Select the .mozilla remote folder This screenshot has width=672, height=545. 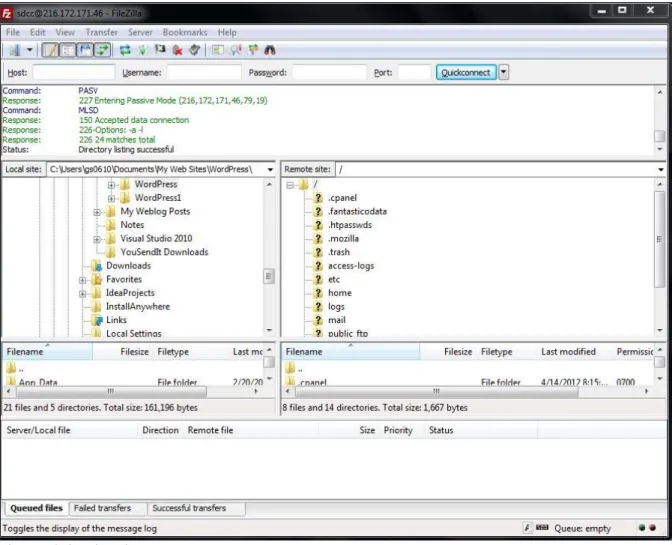343,239
